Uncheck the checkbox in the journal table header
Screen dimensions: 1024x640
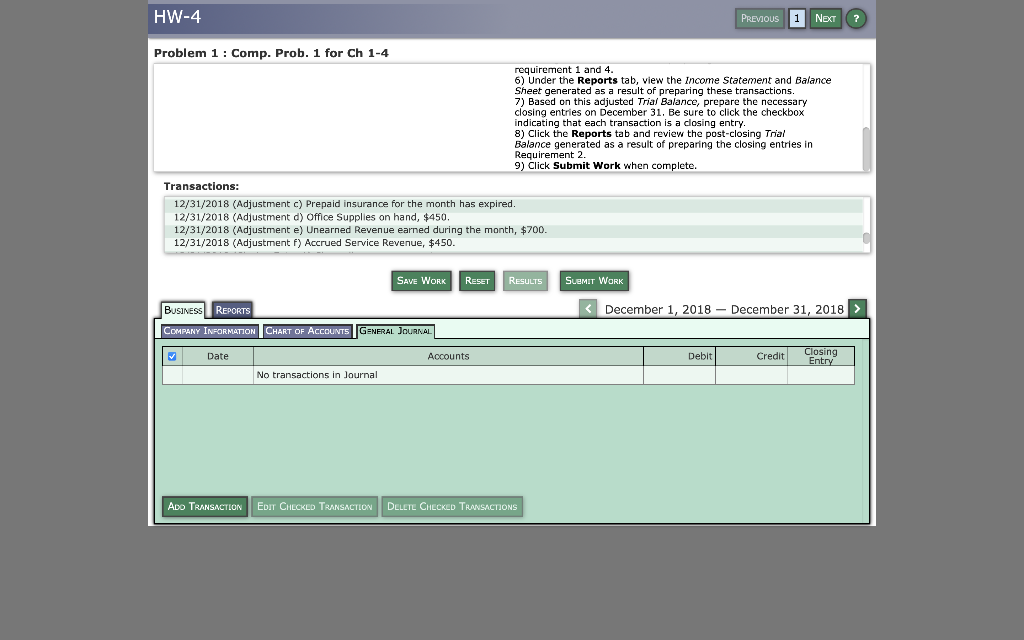click(x=172, y=355)
